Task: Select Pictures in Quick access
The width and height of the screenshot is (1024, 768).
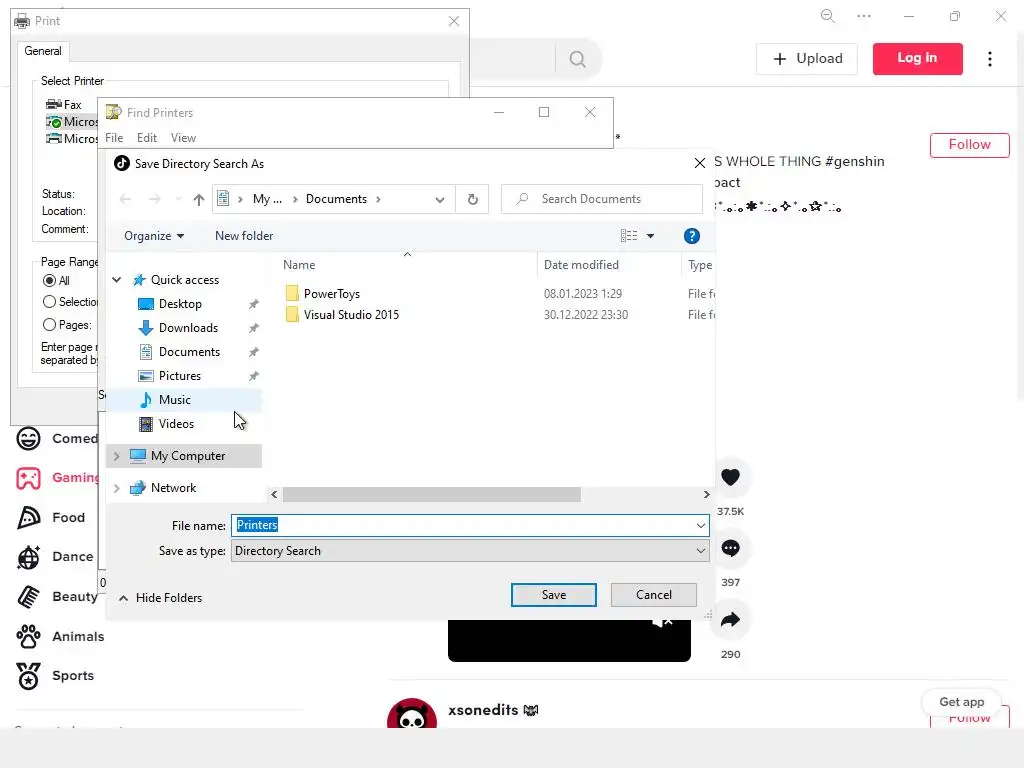Action: click(x=180, y=376)
